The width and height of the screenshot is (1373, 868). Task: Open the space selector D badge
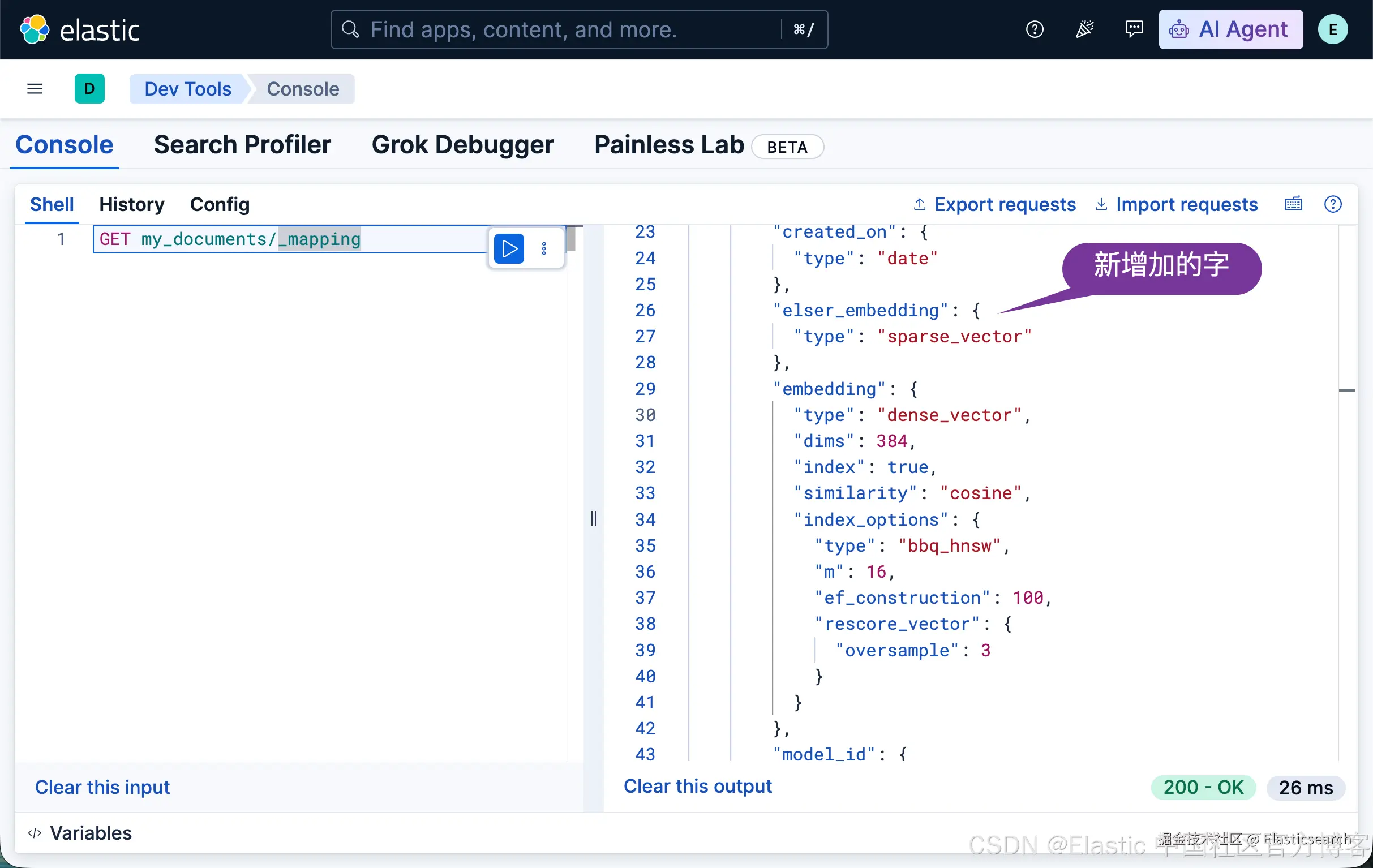[89, 88]
